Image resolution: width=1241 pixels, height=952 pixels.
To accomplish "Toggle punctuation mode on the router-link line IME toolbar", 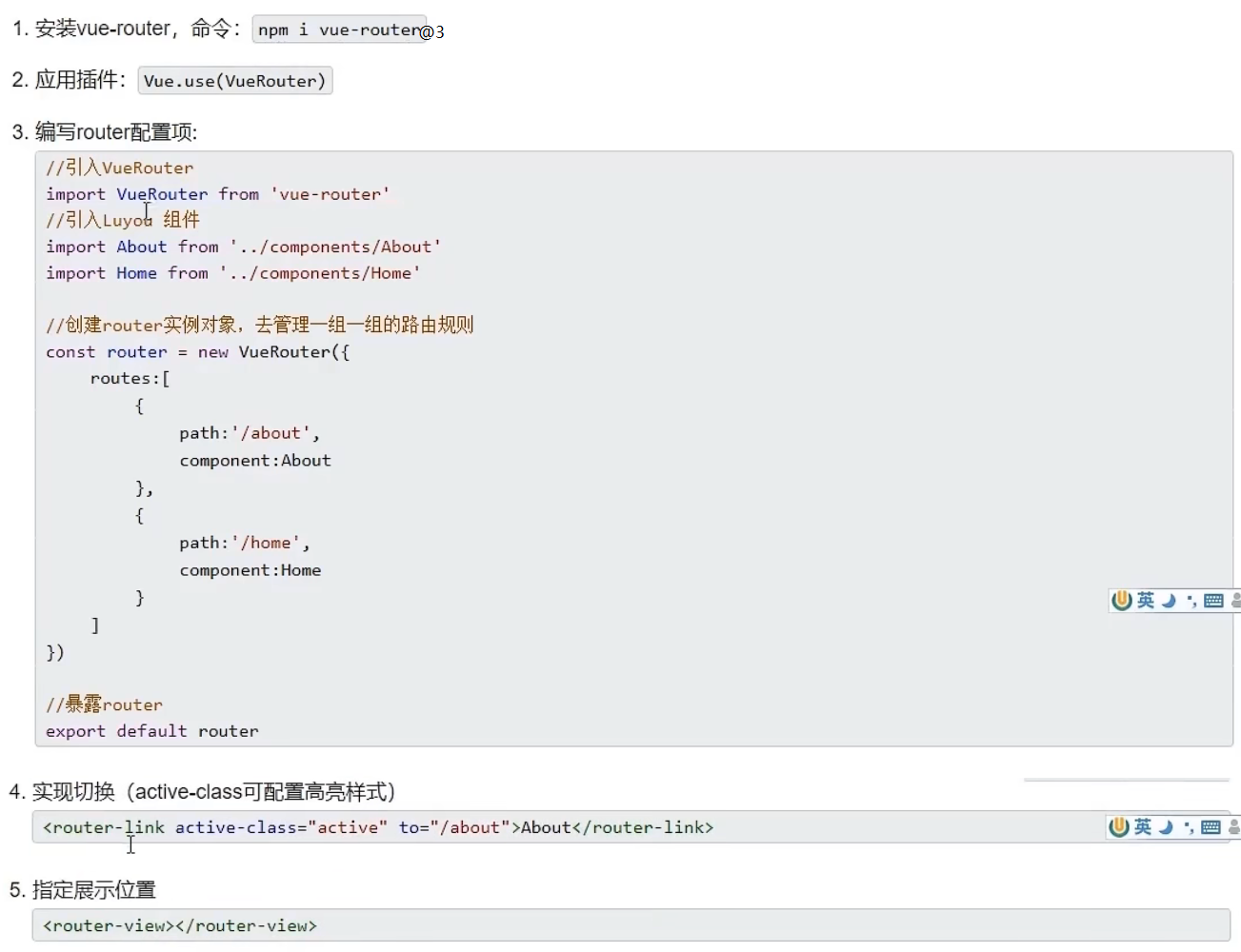I will [1188, 827].
